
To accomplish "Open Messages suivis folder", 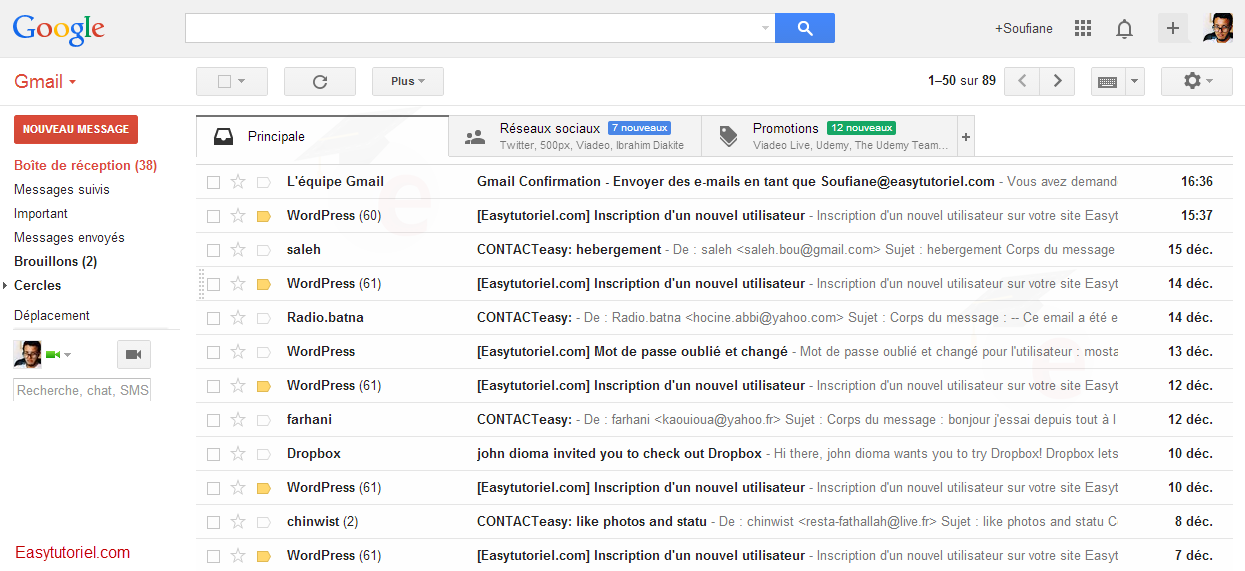I will (x=62, y=190).
